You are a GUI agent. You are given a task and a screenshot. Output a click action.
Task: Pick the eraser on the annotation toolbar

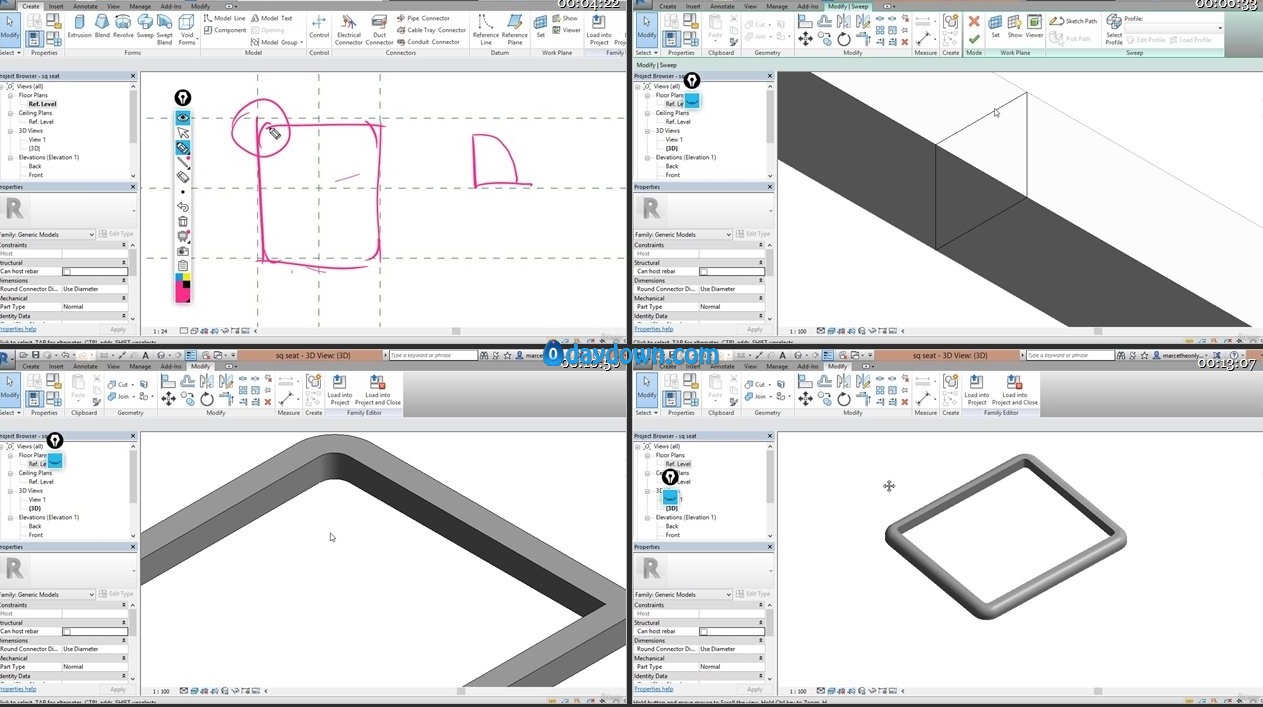pos(183,176)
